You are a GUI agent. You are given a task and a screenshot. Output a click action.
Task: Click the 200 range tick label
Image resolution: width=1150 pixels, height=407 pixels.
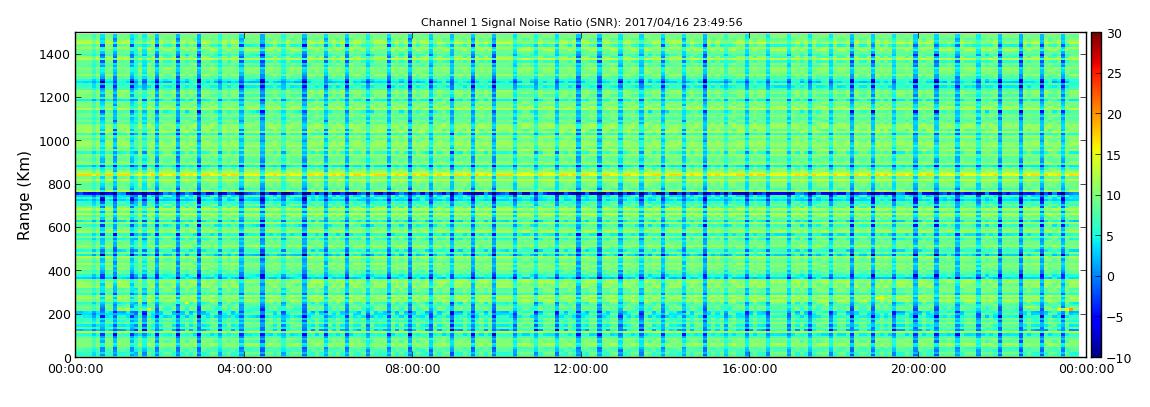(x=59, y=314)
